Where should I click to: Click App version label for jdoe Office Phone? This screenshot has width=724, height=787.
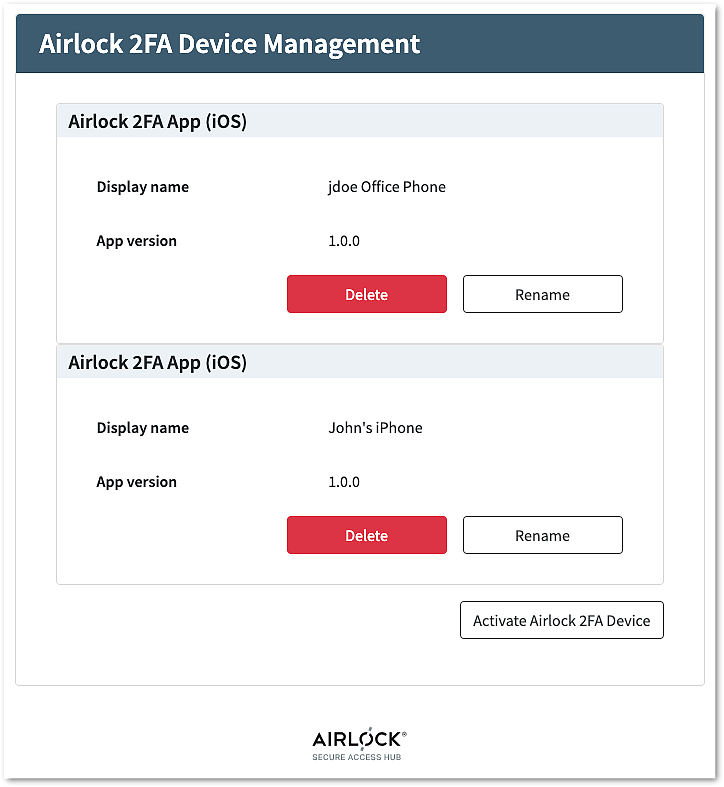pos(136,241)
